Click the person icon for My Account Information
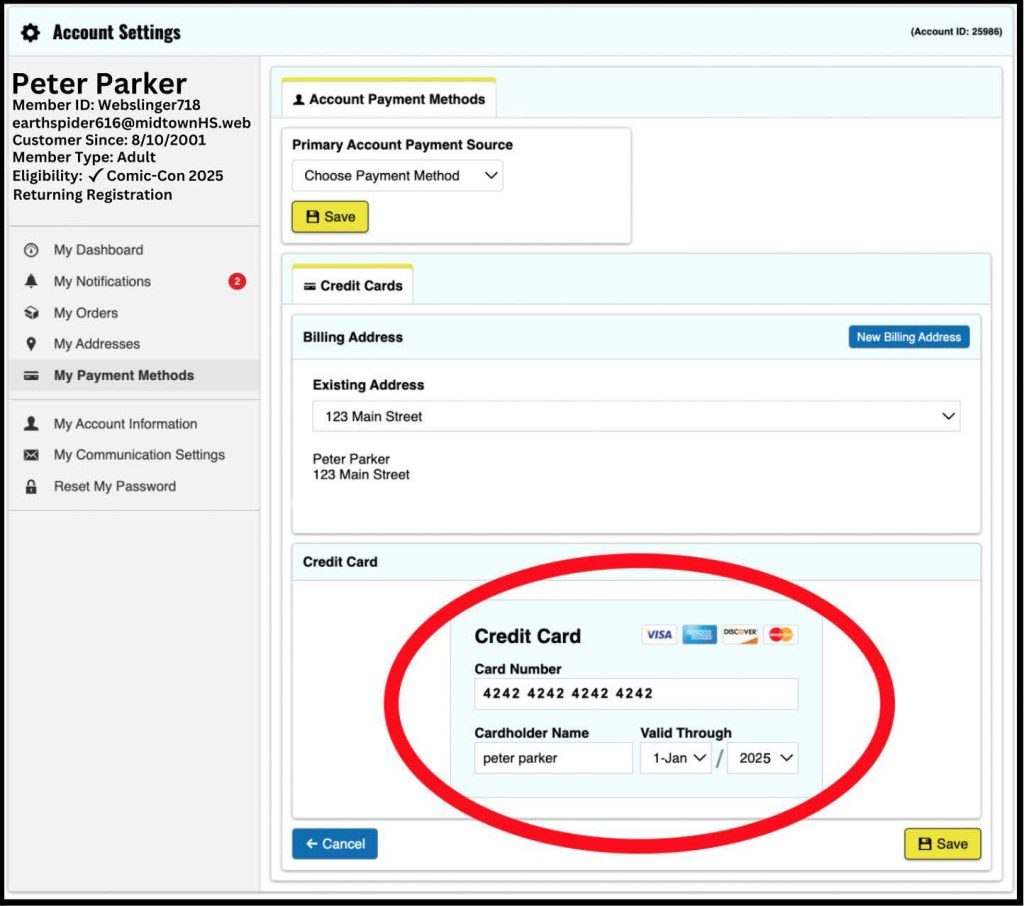Screen dimensions: 1024x906 (31, 424)
